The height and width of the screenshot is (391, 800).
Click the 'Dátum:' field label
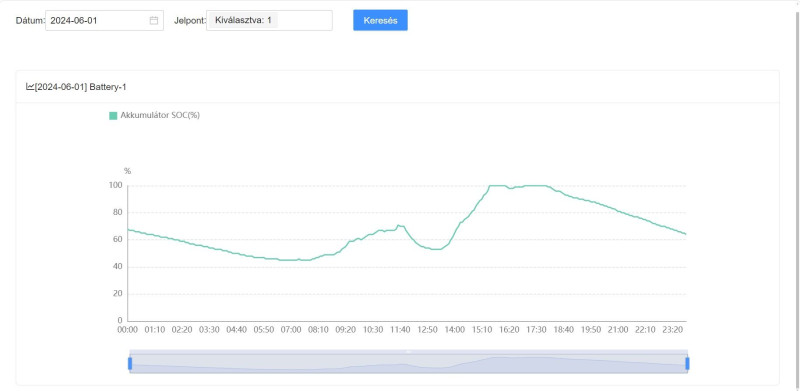(31, 21)
